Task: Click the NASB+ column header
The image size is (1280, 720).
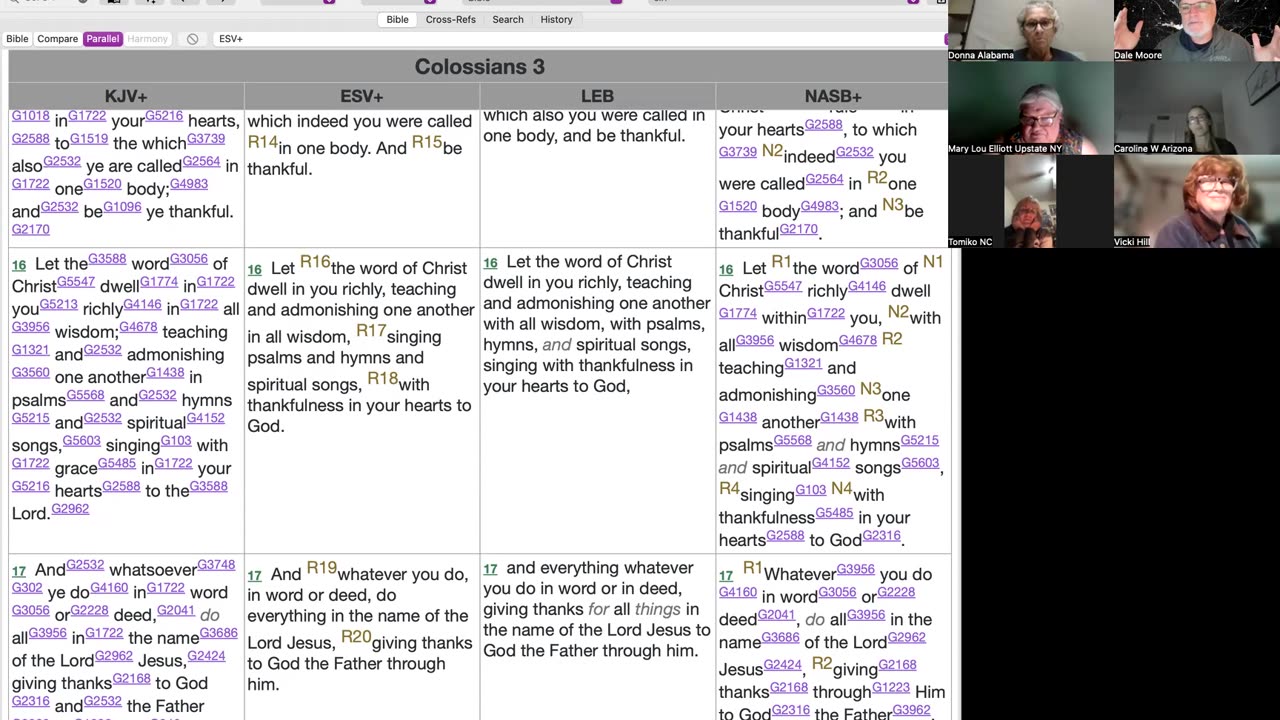Action: (833, 96)
